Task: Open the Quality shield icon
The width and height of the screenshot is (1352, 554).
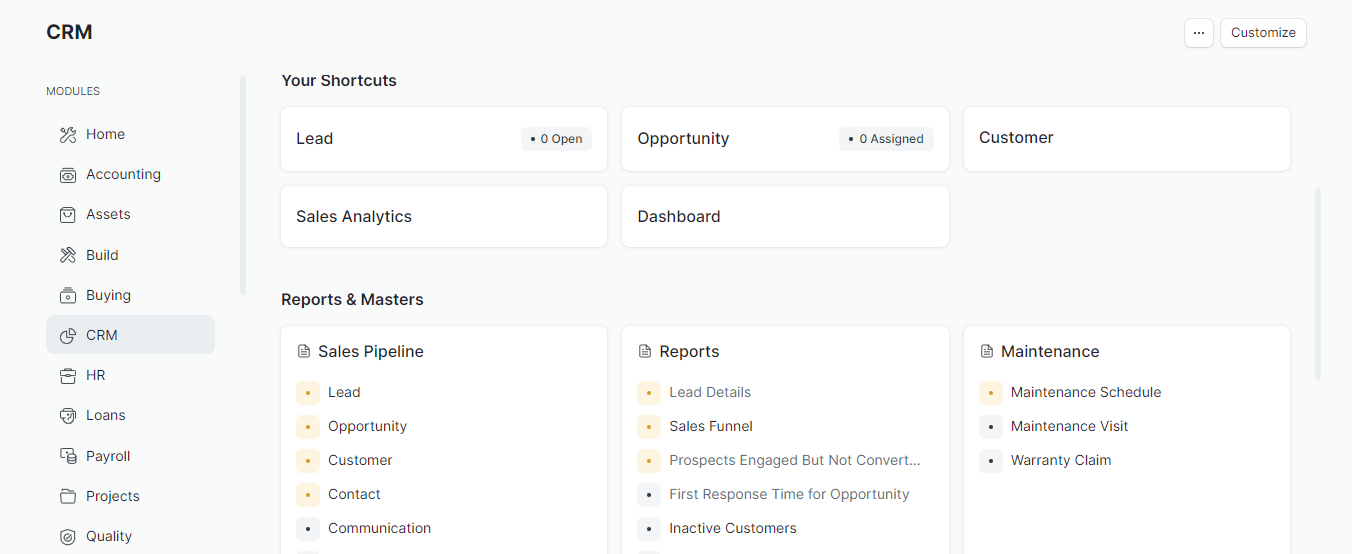Action: point(68,537)
